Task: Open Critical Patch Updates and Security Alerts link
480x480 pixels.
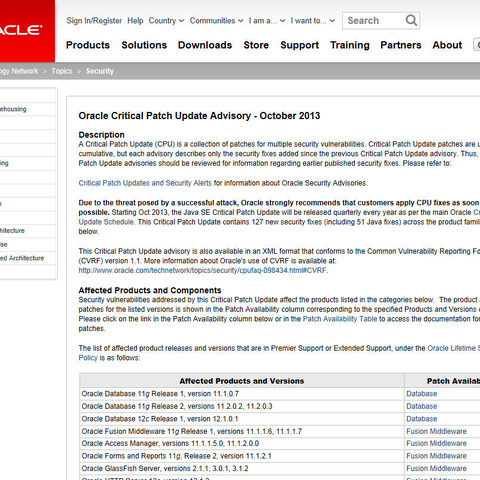Action: pyautogui.click(x=145, y=183)
